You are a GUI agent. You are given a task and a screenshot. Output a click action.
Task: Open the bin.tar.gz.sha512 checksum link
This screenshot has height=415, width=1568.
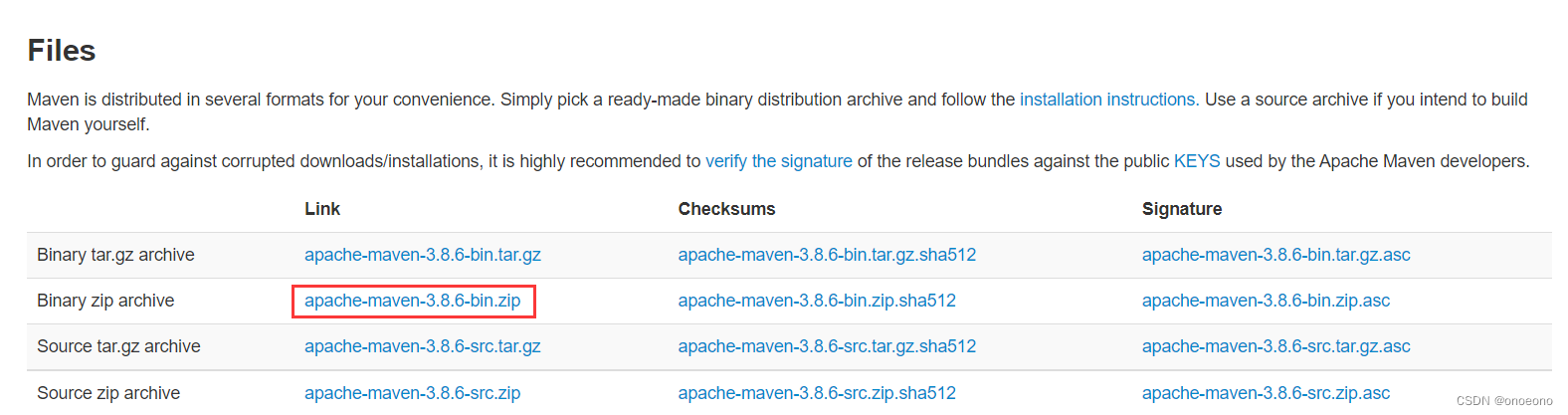tap(826, 255)
